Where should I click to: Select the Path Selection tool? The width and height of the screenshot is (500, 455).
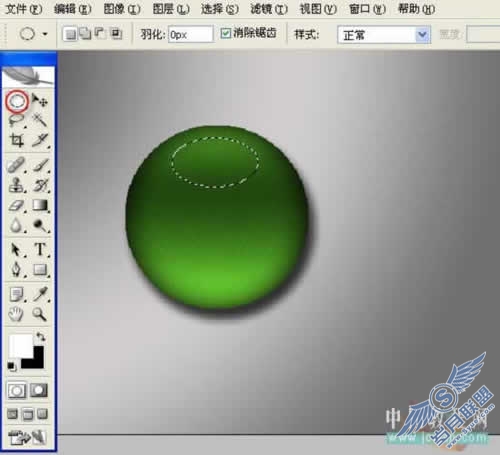pyautogui.click(x=17, y=249)
